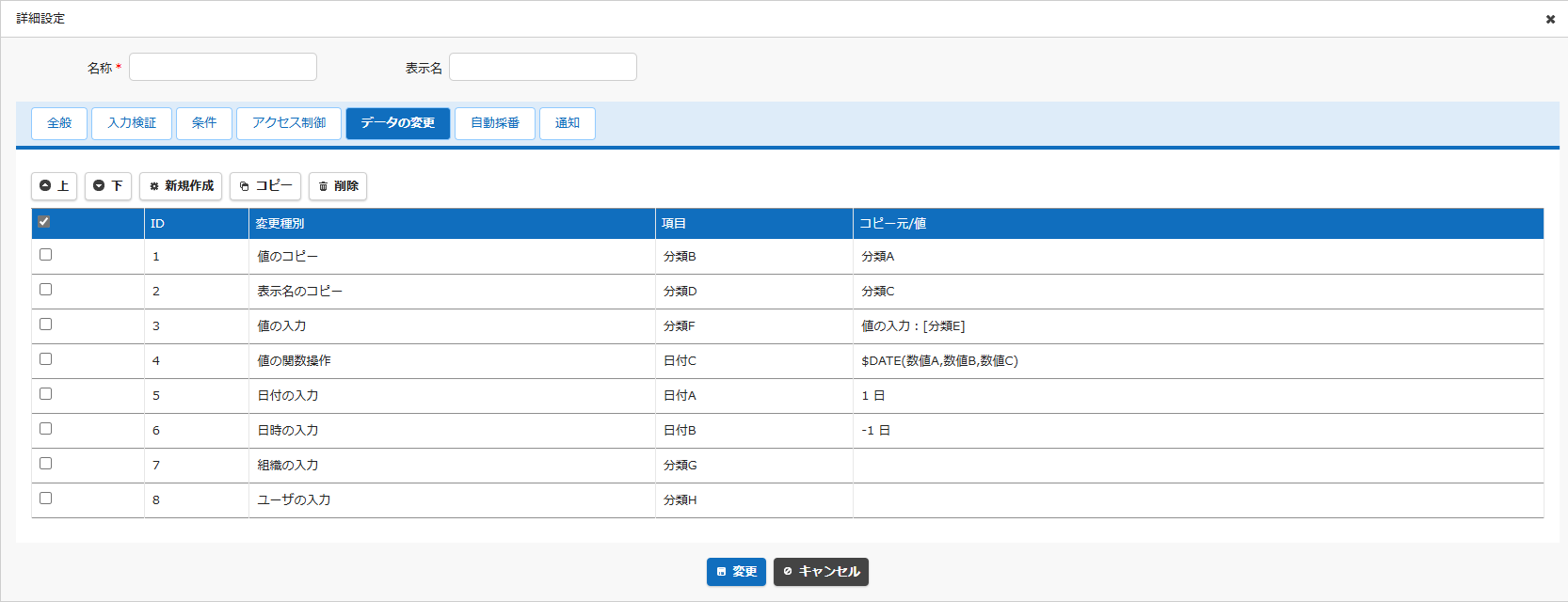Open the 通知 tab

[x=568, y=123]
